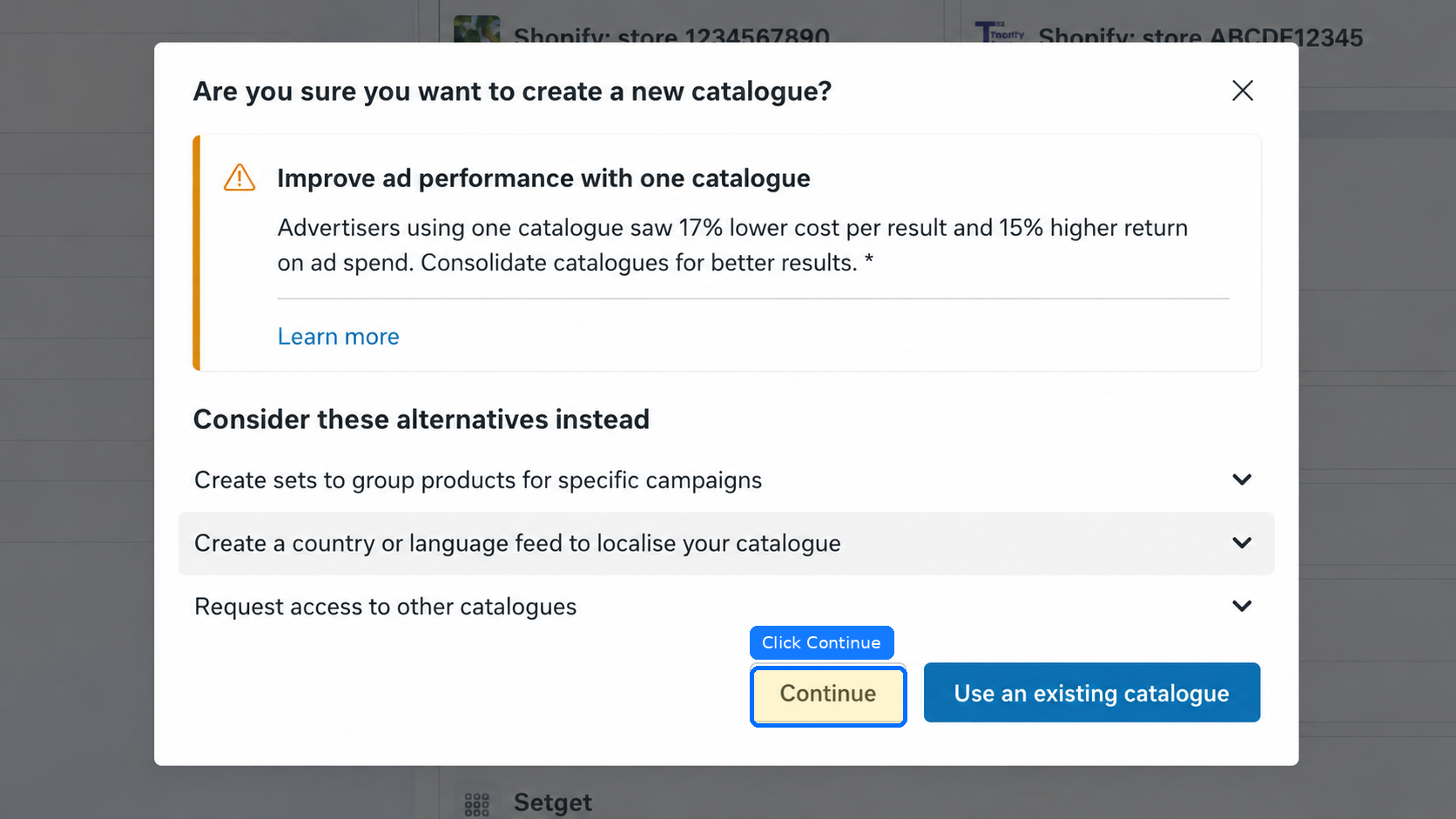Click 'Consider these alternatives instead' heading
This screenshot has height=819, width=1456.
421,420
